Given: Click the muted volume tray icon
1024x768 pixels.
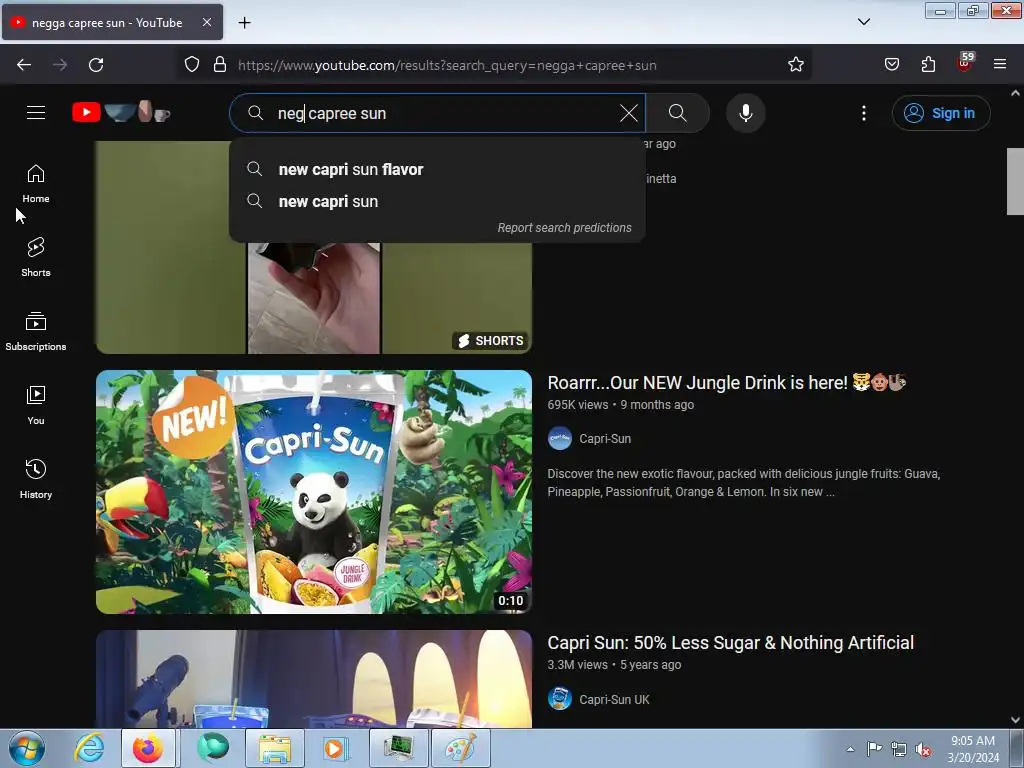Looking at the screenshot, I should (923, 749).
